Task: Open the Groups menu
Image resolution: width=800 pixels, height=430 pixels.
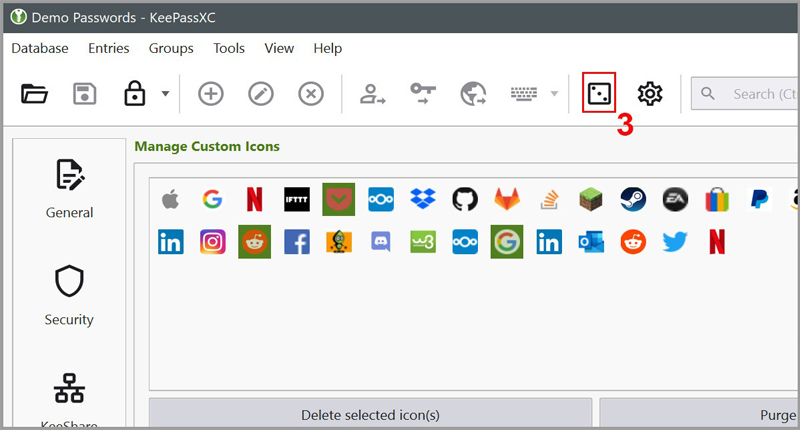Action: pos(171,48)
